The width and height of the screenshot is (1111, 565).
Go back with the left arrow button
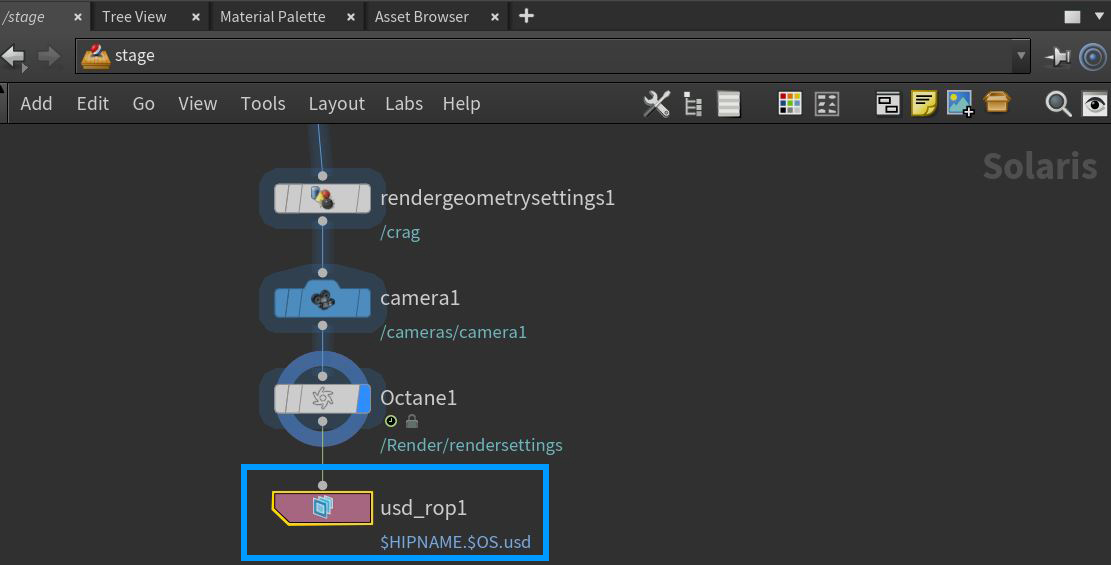pos(14,57)
